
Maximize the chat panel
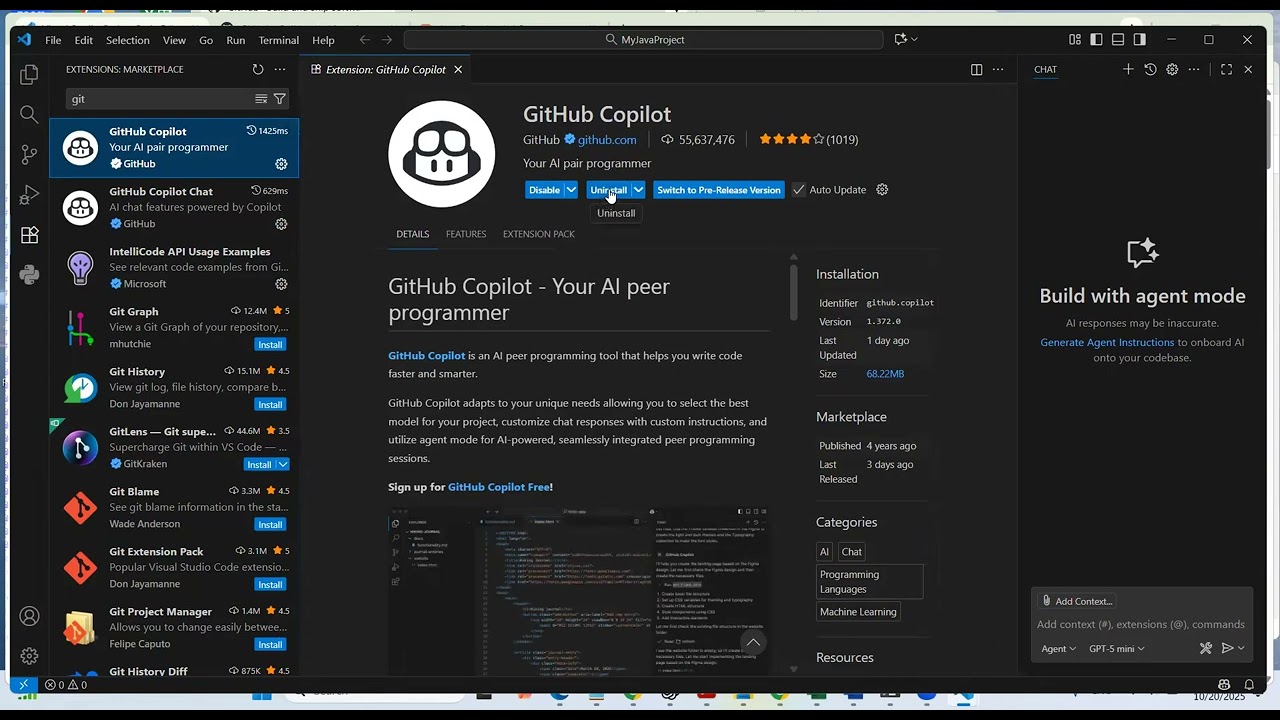point(1226,69)
